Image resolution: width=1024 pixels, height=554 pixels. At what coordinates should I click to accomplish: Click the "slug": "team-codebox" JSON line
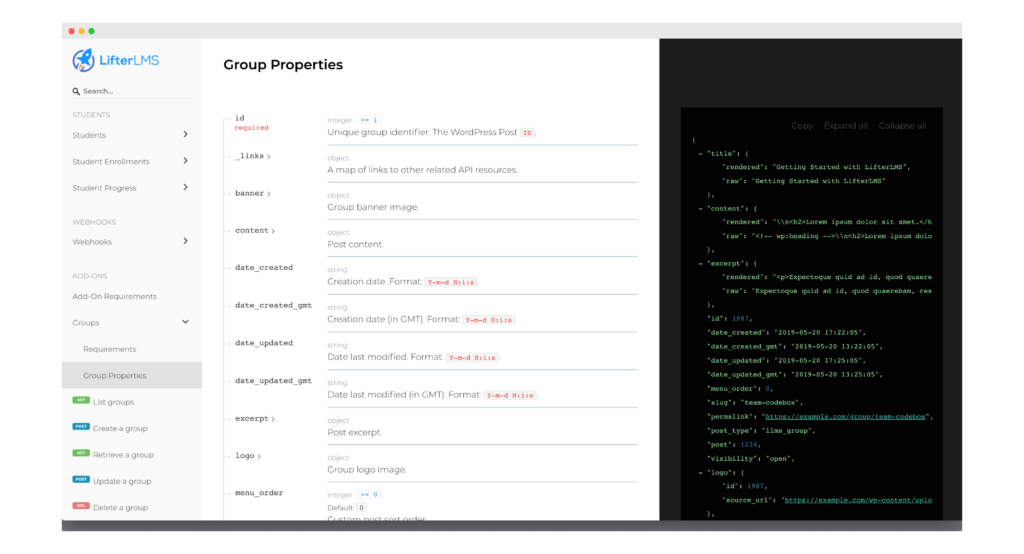pos(755,402)
